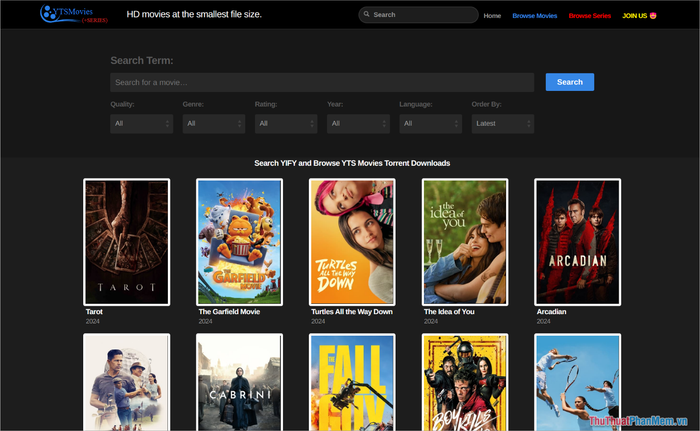Expand the Genre dropdown
This screenshot has width=700, height=431.
pyautogui.click(x=213, y=124)
